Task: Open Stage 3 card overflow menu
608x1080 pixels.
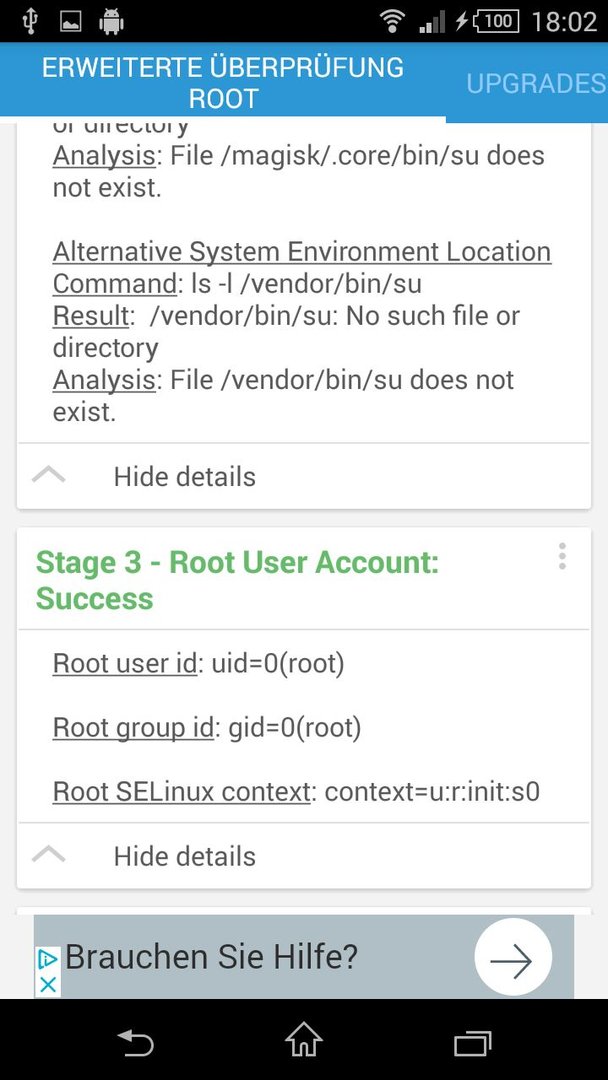Action: pos(562,556)
